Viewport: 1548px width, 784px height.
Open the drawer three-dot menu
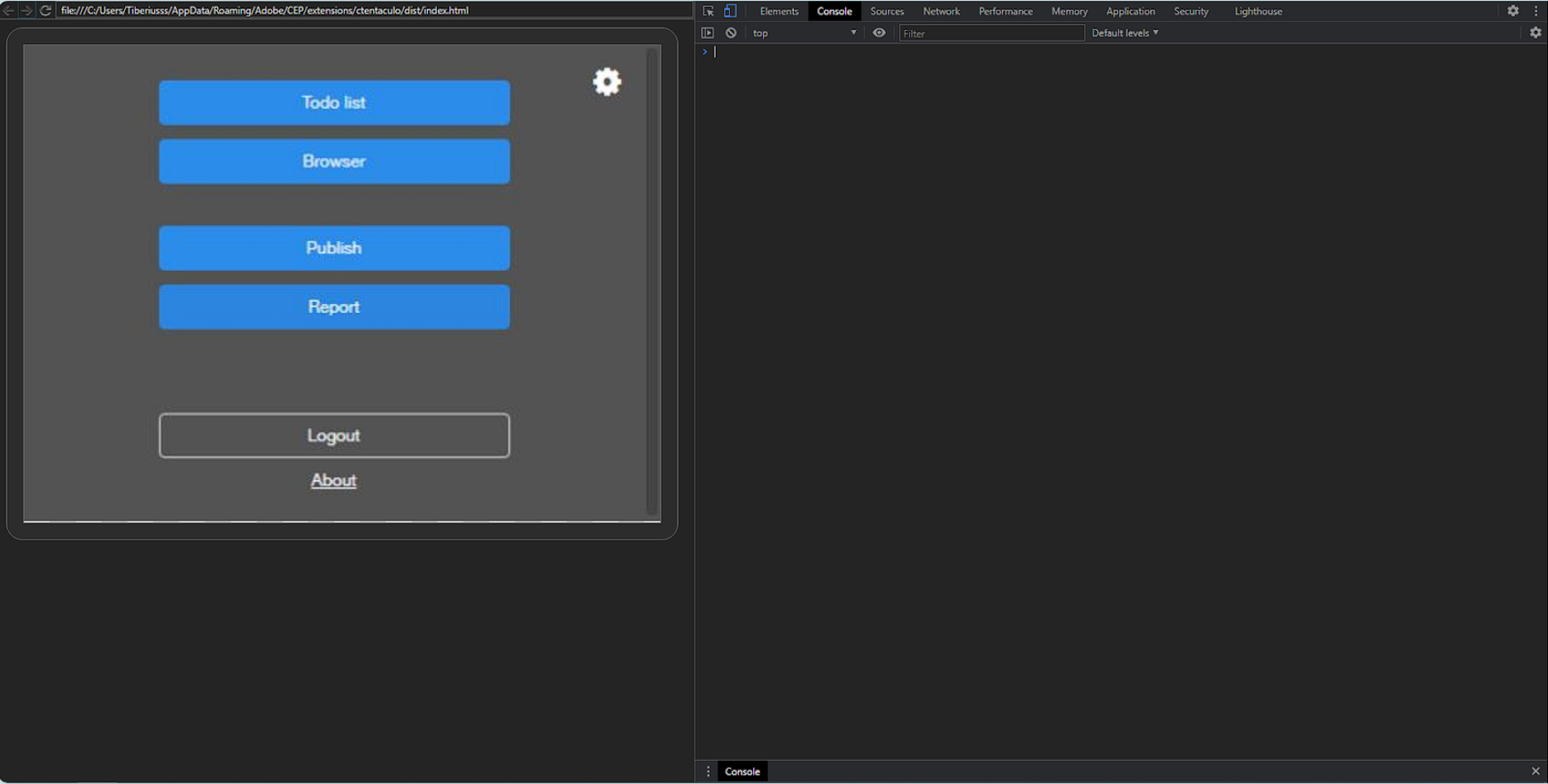point(708,772)
